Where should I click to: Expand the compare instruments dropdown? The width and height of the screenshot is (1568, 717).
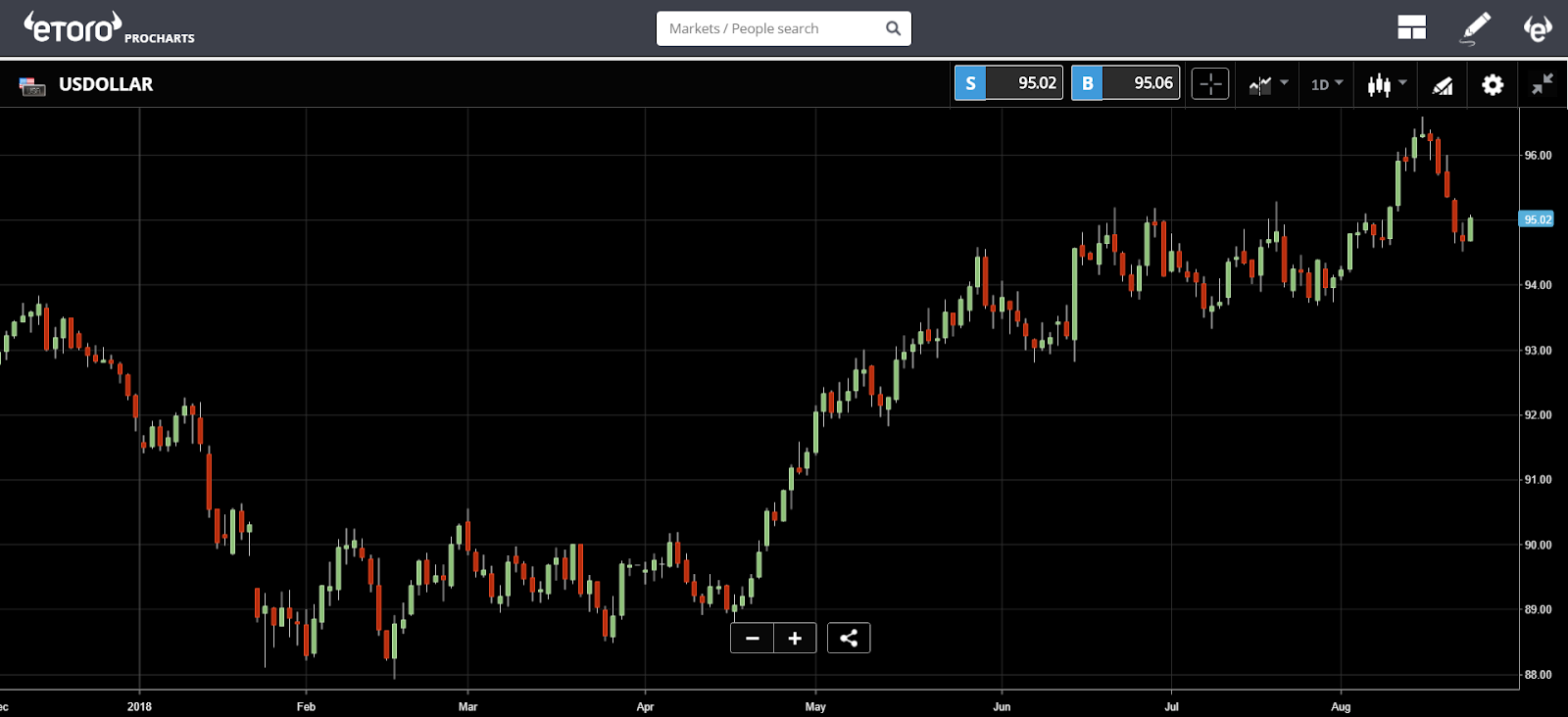tap(1268, 84)
